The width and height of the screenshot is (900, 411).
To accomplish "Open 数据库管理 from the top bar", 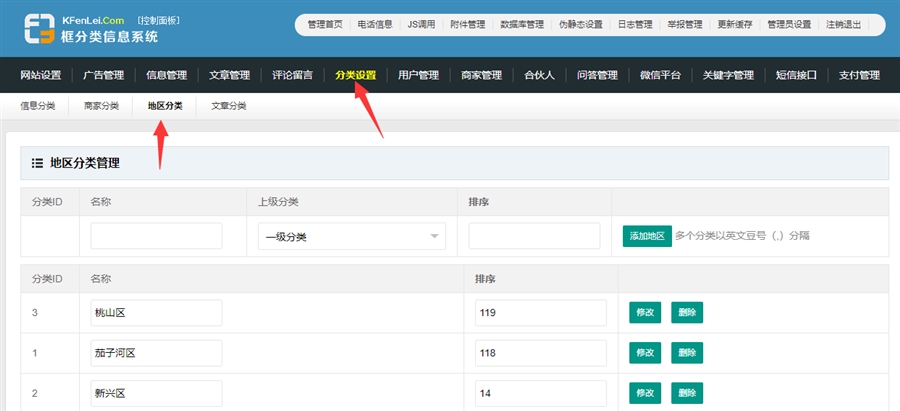I will click(x=521, y=24).
